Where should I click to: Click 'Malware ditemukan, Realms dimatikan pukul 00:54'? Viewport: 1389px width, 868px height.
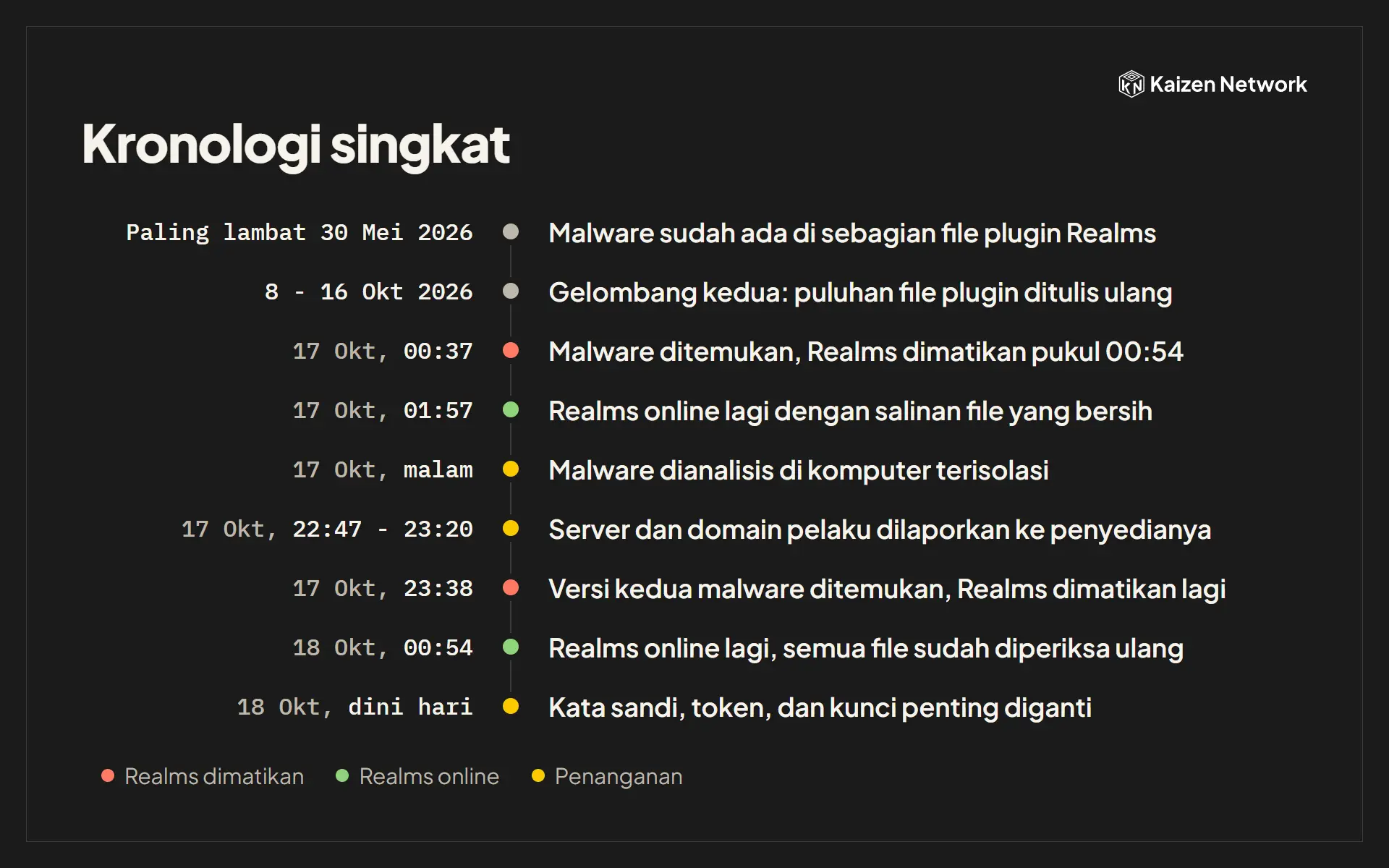point(866,352)
